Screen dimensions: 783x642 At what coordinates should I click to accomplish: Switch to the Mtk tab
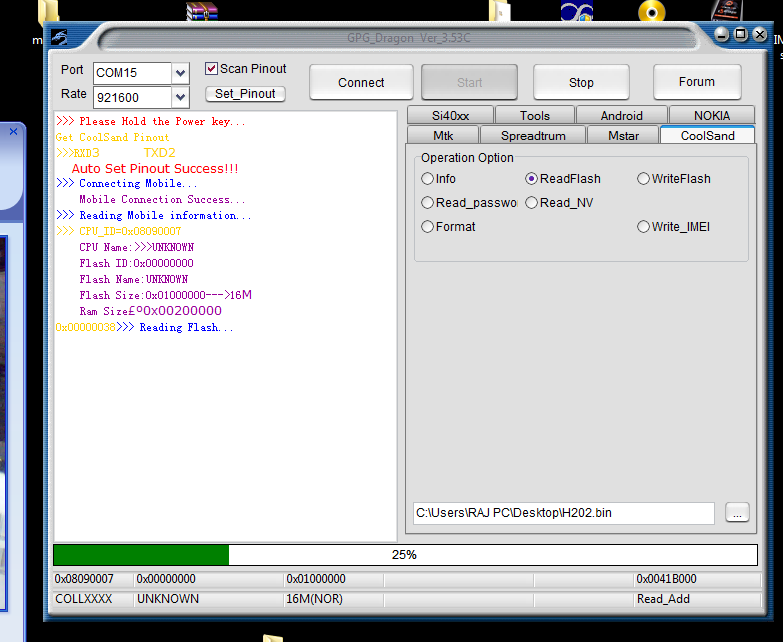coord(443,135)
